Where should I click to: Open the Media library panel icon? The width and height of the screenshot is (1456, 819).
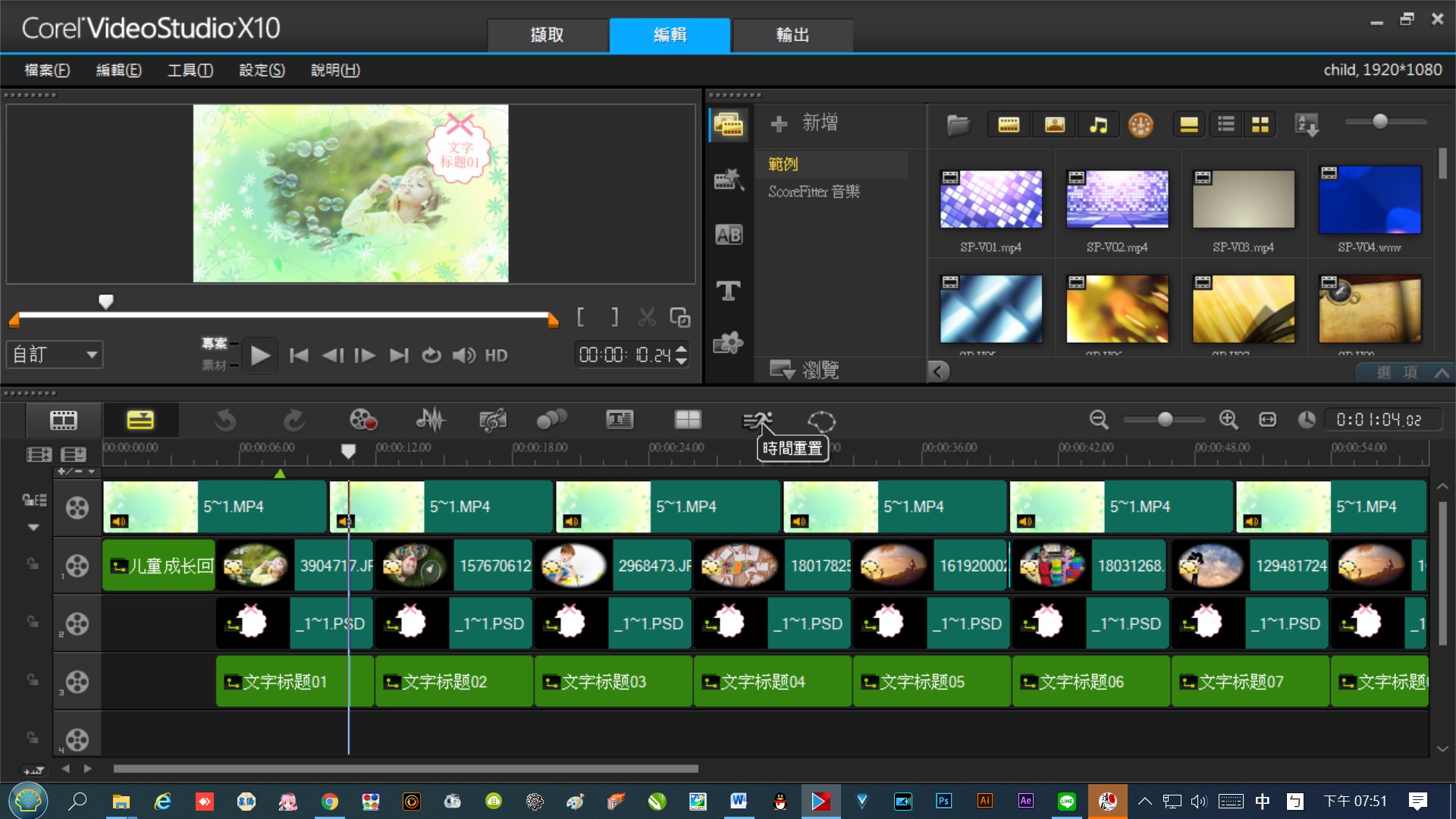[x=728, y=124]
